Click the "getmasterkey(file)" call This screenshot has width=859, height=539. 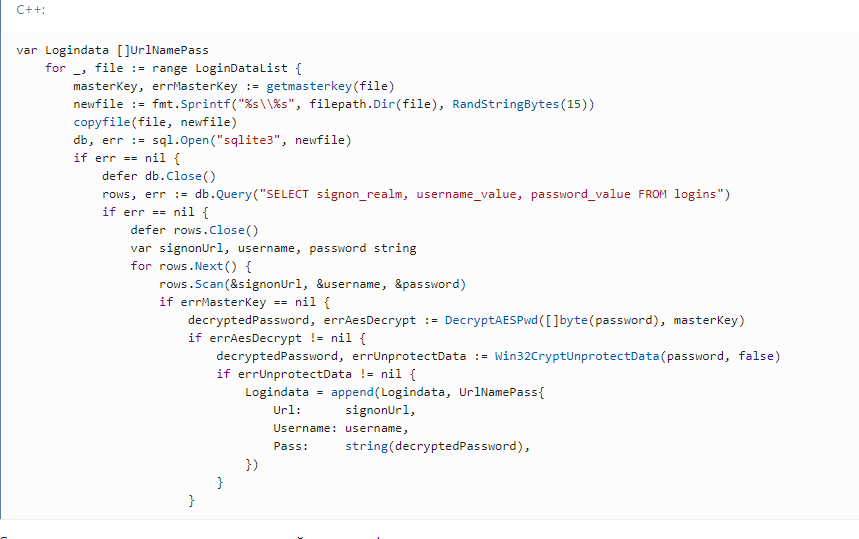coord(330,87)
